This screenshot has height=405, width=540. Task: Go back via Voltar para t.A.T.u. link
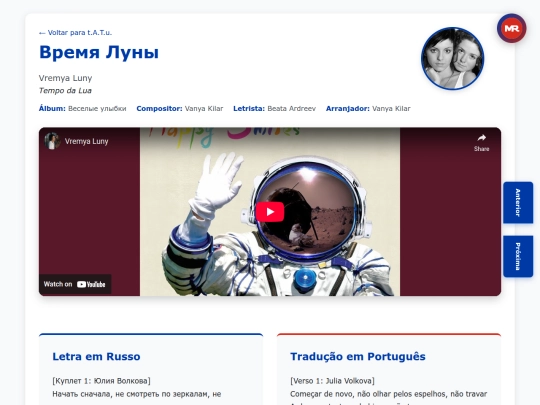(x=75, y=33)
